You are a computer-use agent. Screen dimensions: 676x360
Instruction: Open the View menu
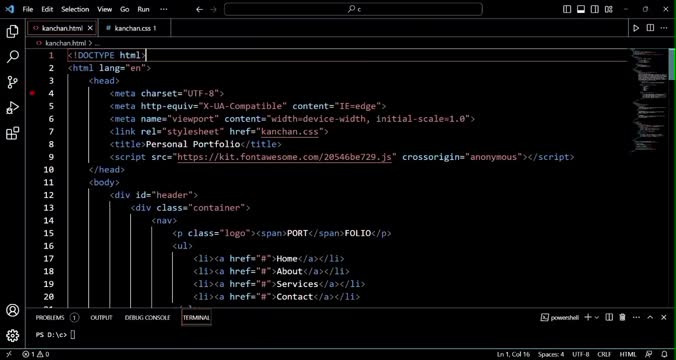point(104,9)
